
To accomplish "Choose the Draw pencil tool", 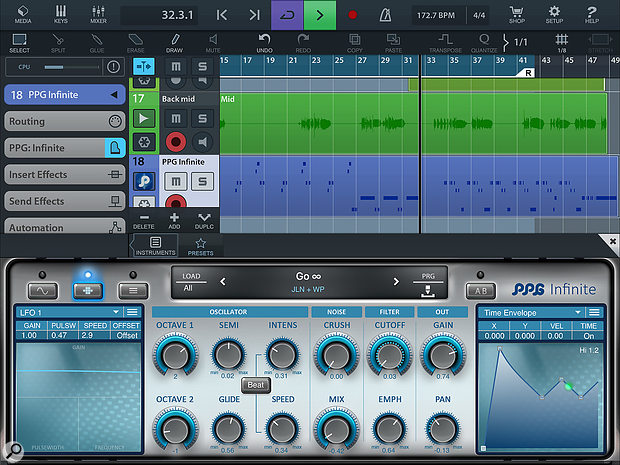I will click(x=174, y=43).
